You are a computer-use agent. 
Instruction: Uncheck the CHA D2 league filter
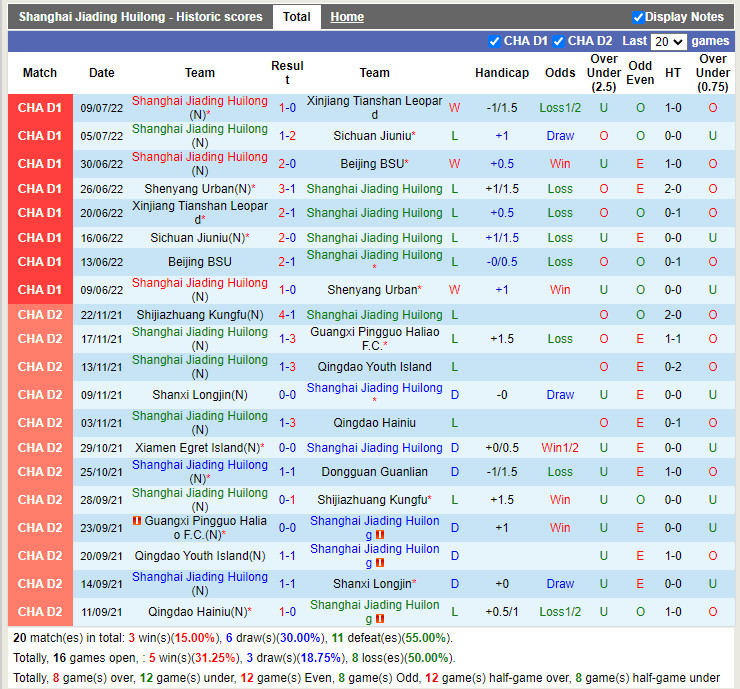[x=558, y=41]
